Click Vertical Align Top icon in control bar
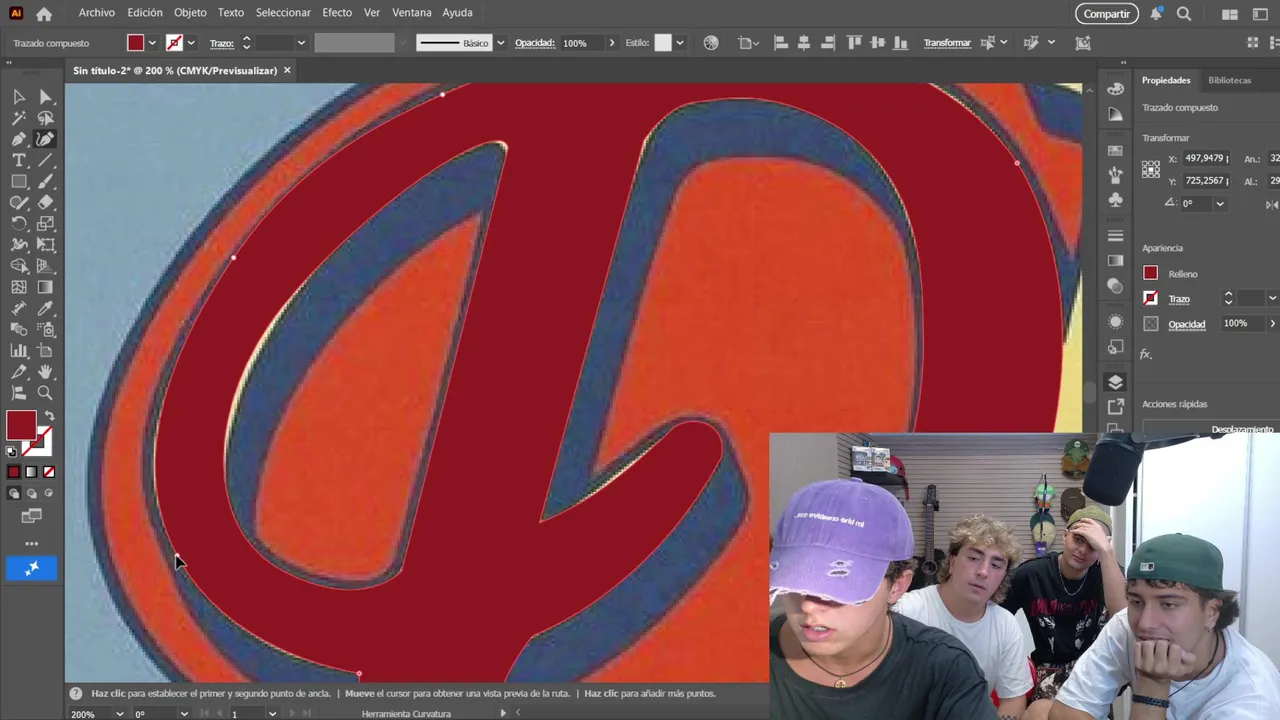Screen dimensions: 1280x720 854,43
